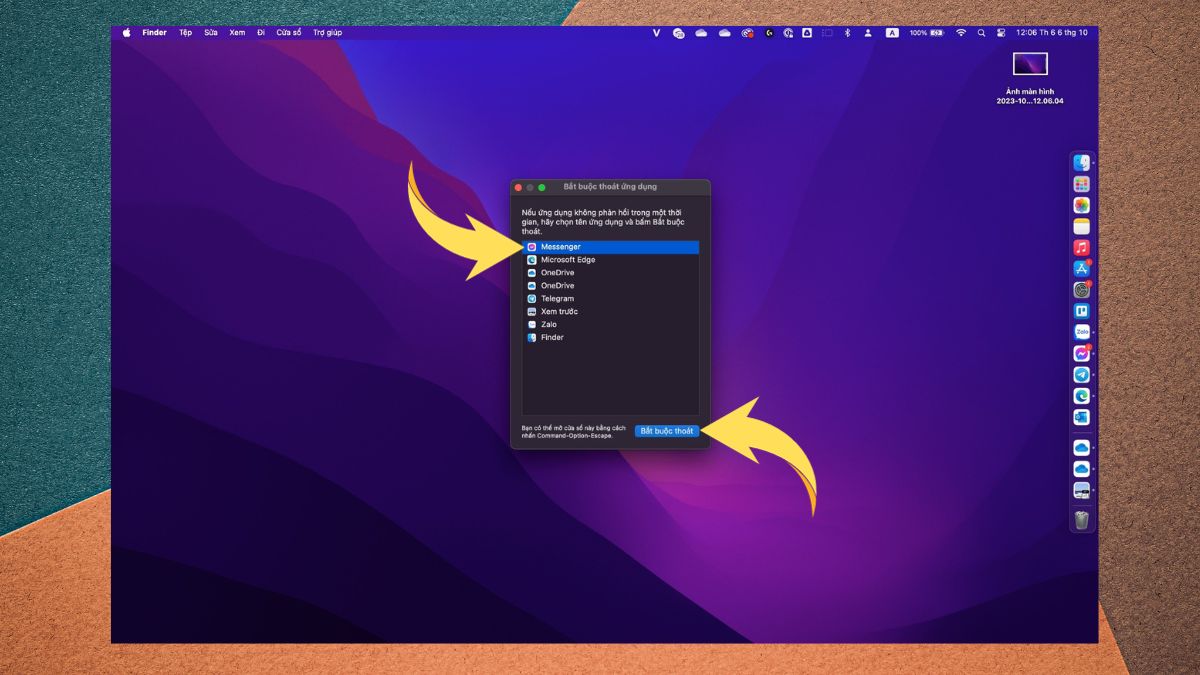Select Xem trước in the list
1200x675 pixels.
pos(610,312)
